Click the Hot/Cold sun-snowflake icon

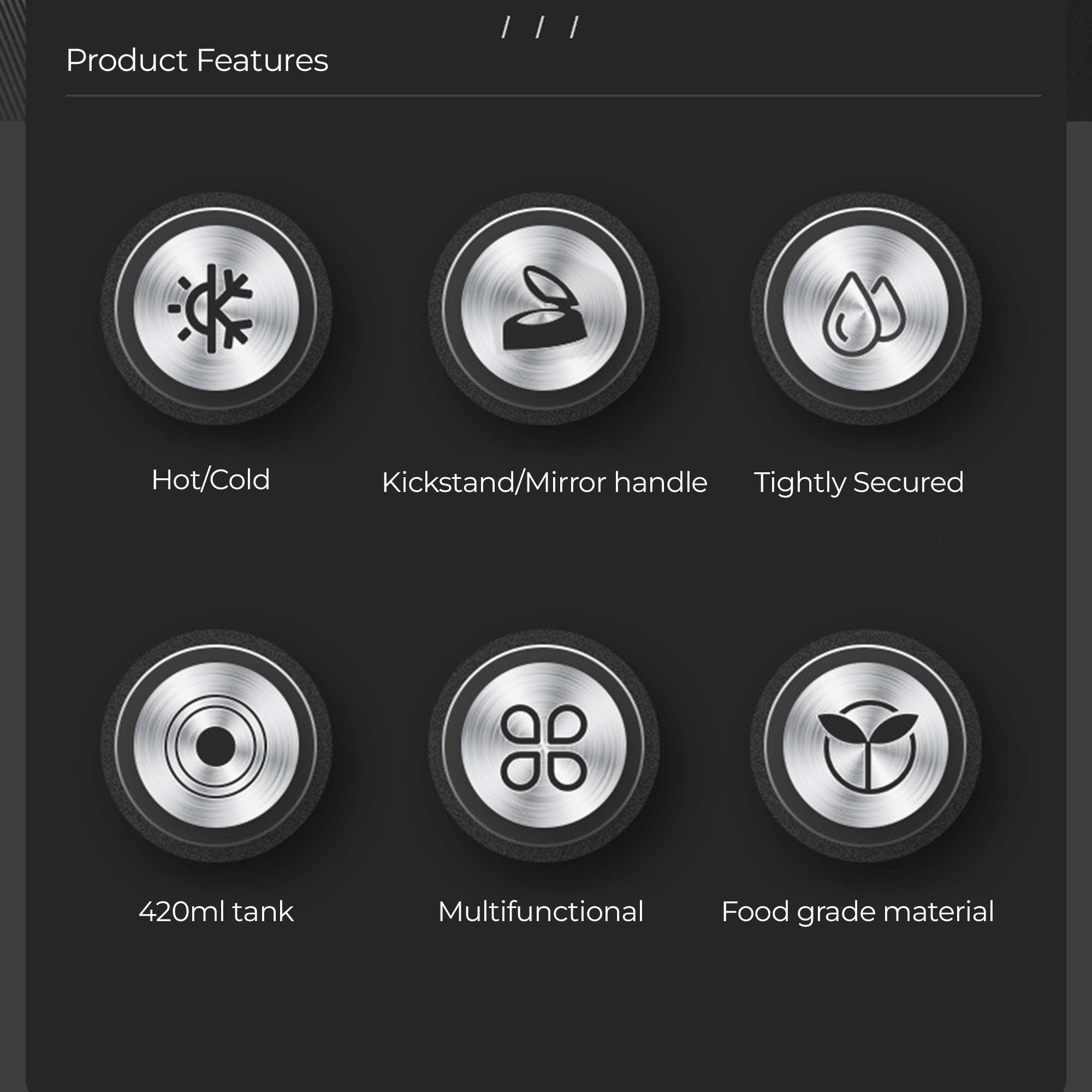[211, 308]
